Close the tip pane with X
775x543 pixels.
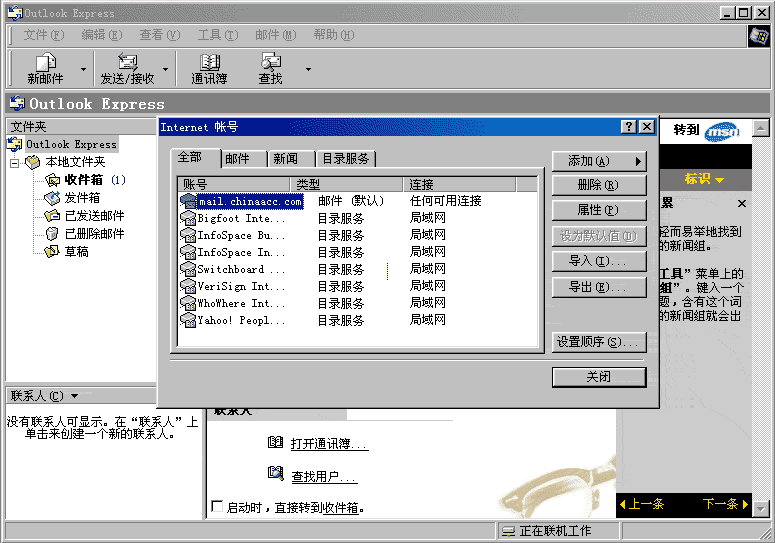click(x=742, y=204)
